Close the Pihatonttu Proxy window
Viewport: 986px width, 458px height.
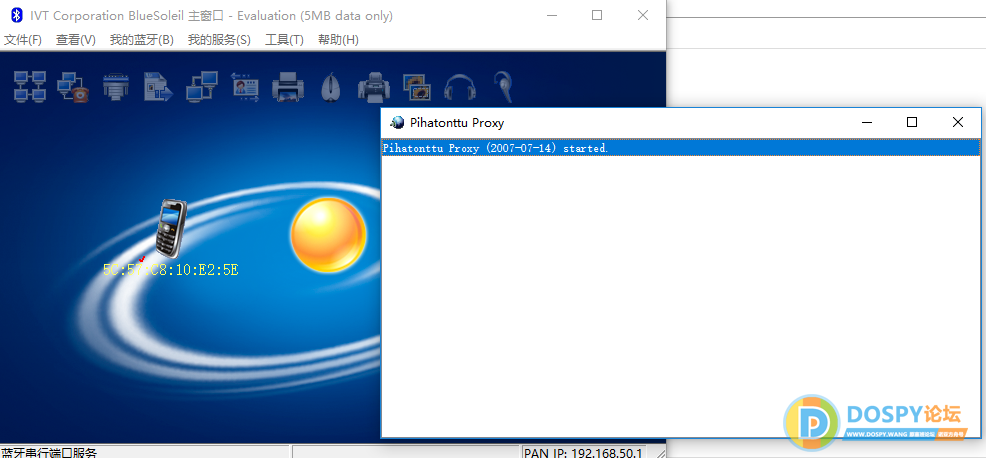[x=958, y=123]
